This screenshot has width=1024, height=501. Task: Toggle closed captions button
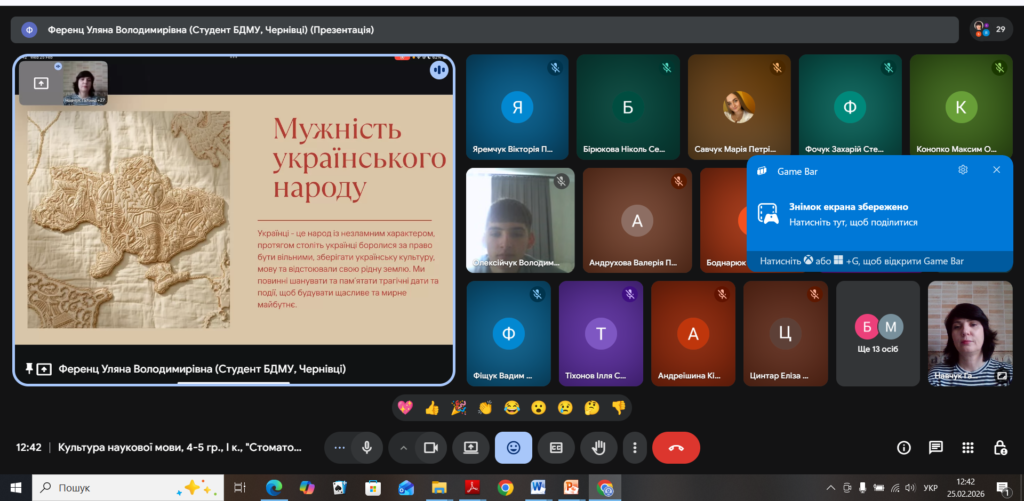click(x=556, y=447)
